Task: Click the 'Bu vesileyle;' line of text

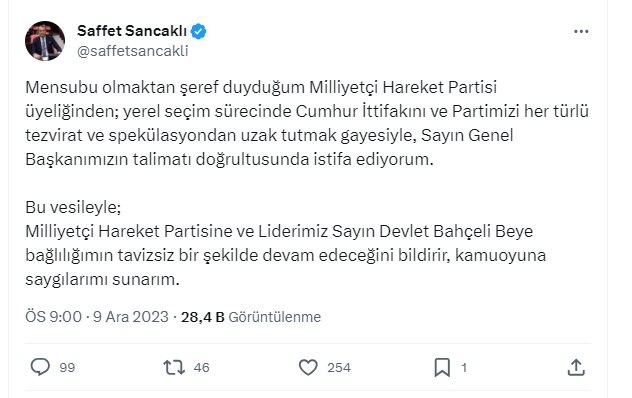Action: [73, 207]
